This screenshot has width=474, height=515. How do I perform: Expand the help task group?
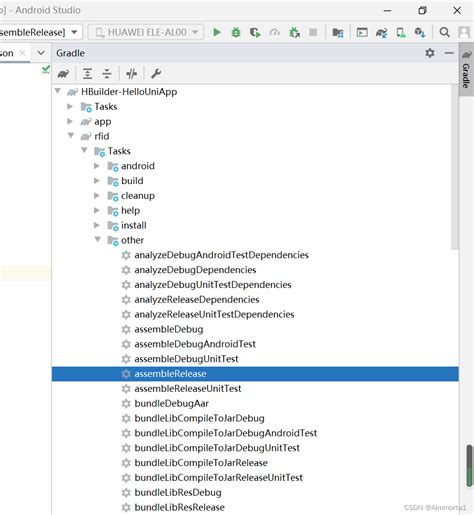[97, 210]
